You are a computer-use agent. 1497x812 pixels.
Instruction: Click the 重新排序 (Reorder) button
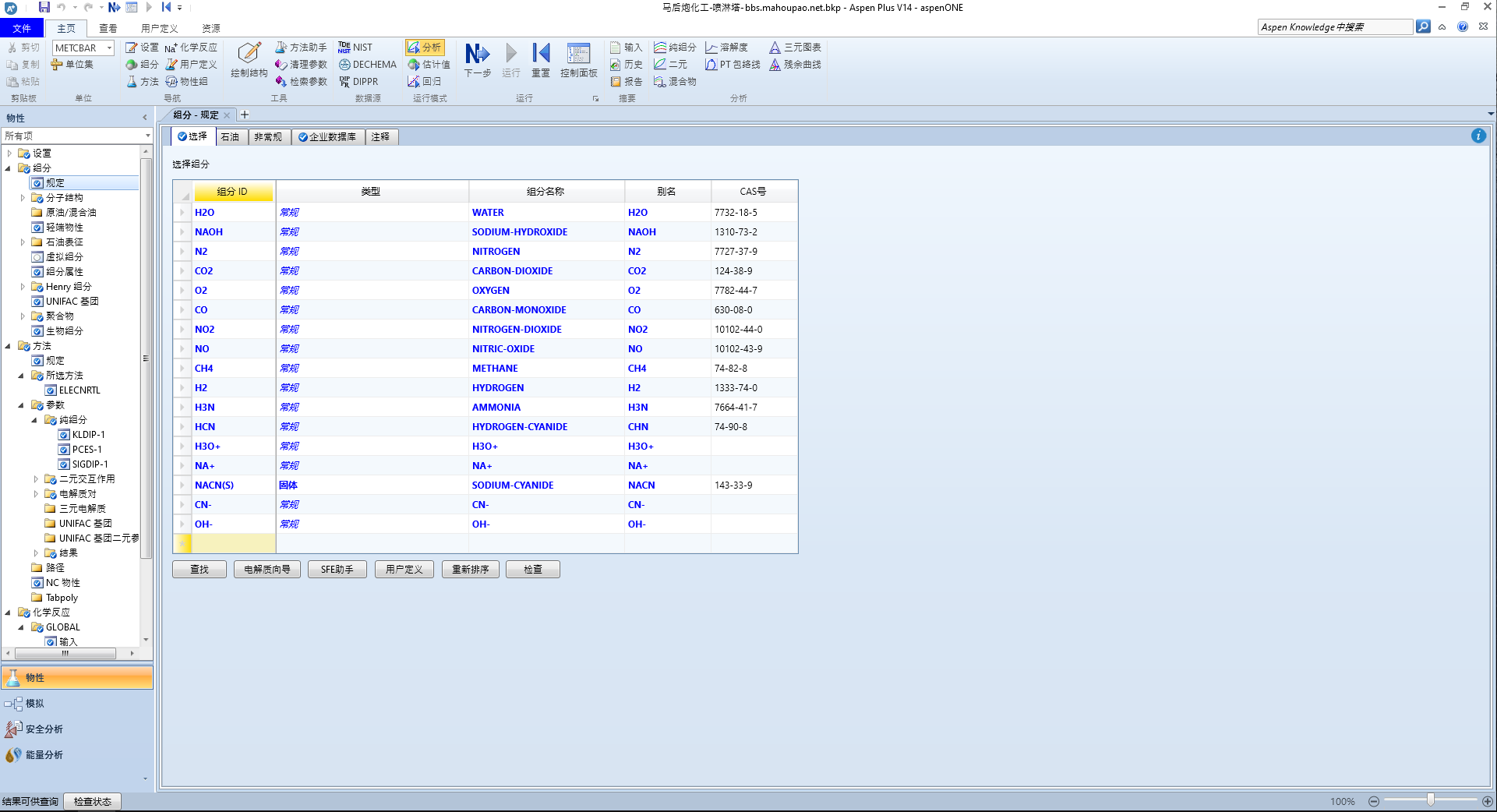pyautogui.click(x=470, y=569)
